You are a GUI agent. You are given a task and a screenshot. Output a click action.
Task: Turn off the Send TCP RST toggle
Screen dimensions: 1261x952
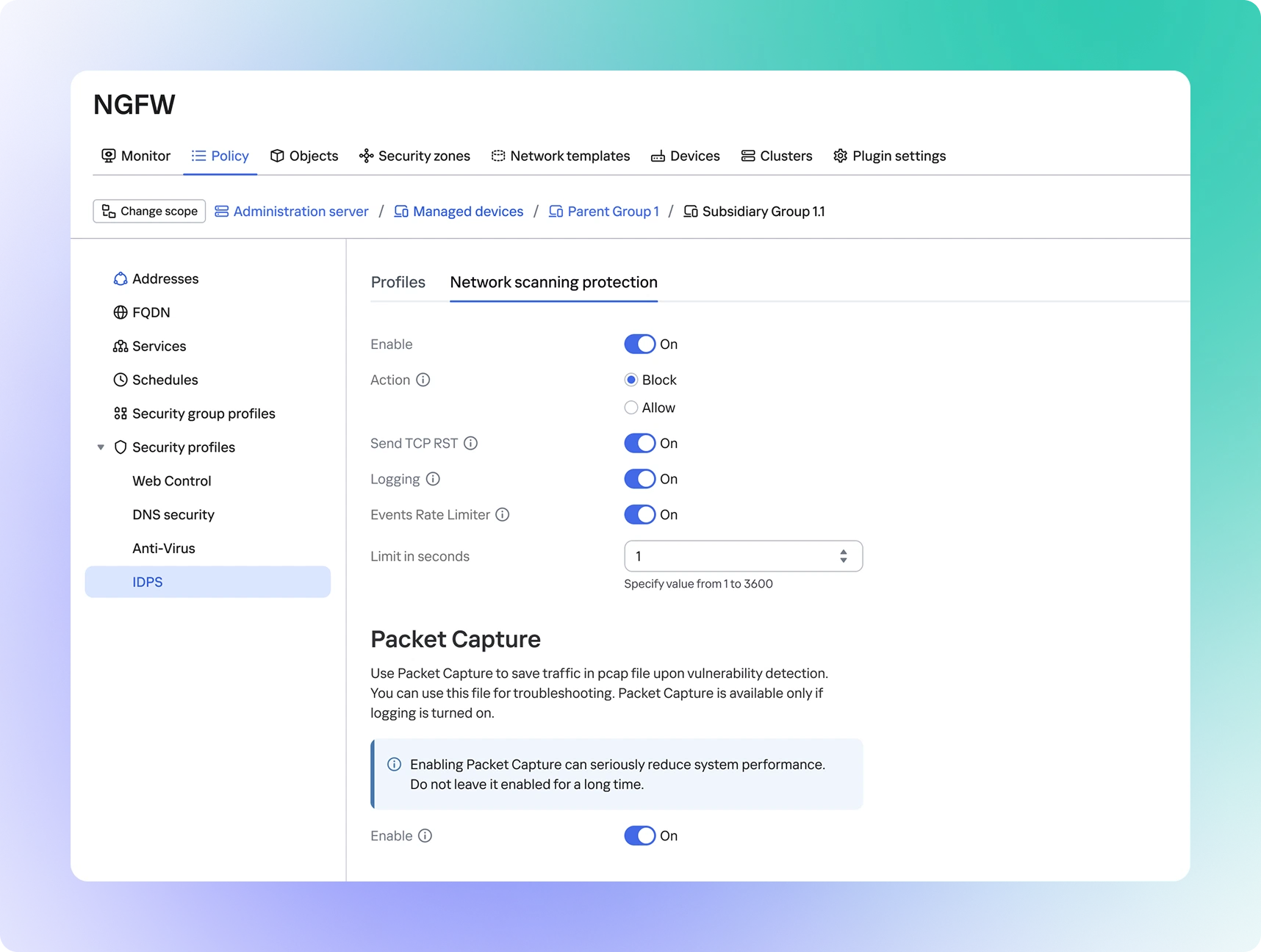point(639,443)
